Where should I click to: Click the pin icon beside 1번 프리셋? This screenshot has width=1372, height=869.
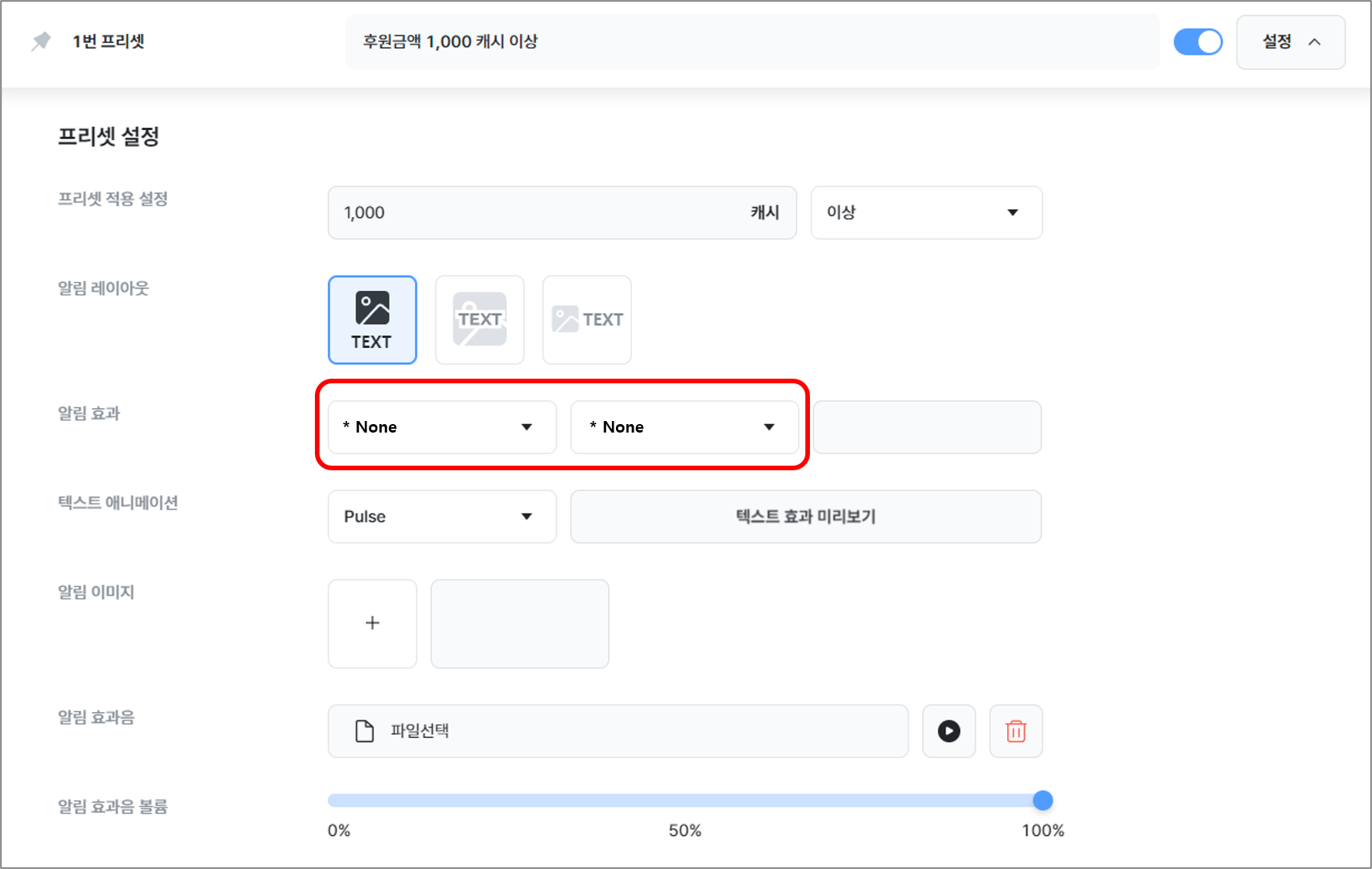(x=41, y=42)
